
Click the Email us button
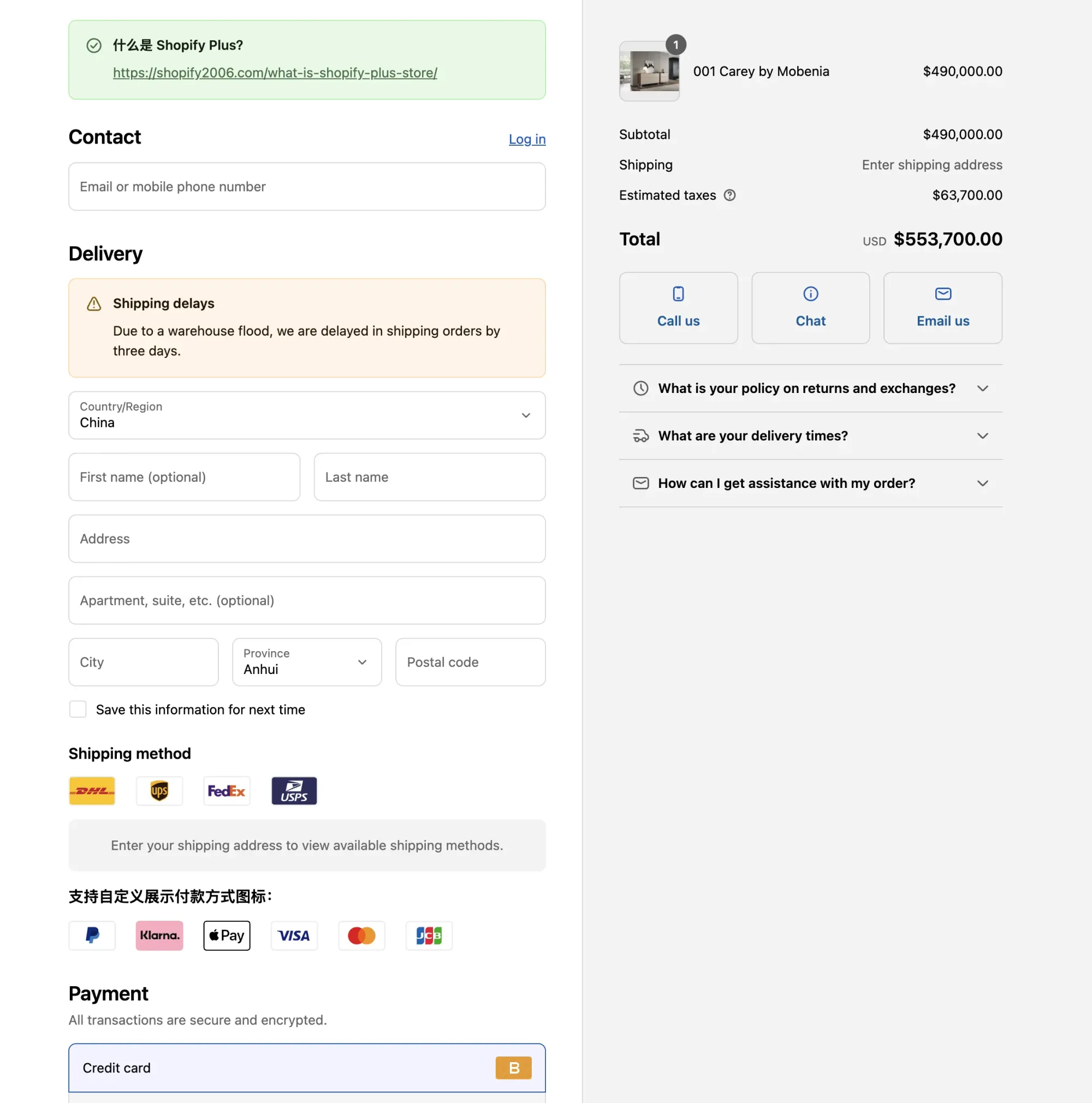[x=942, y=308]
